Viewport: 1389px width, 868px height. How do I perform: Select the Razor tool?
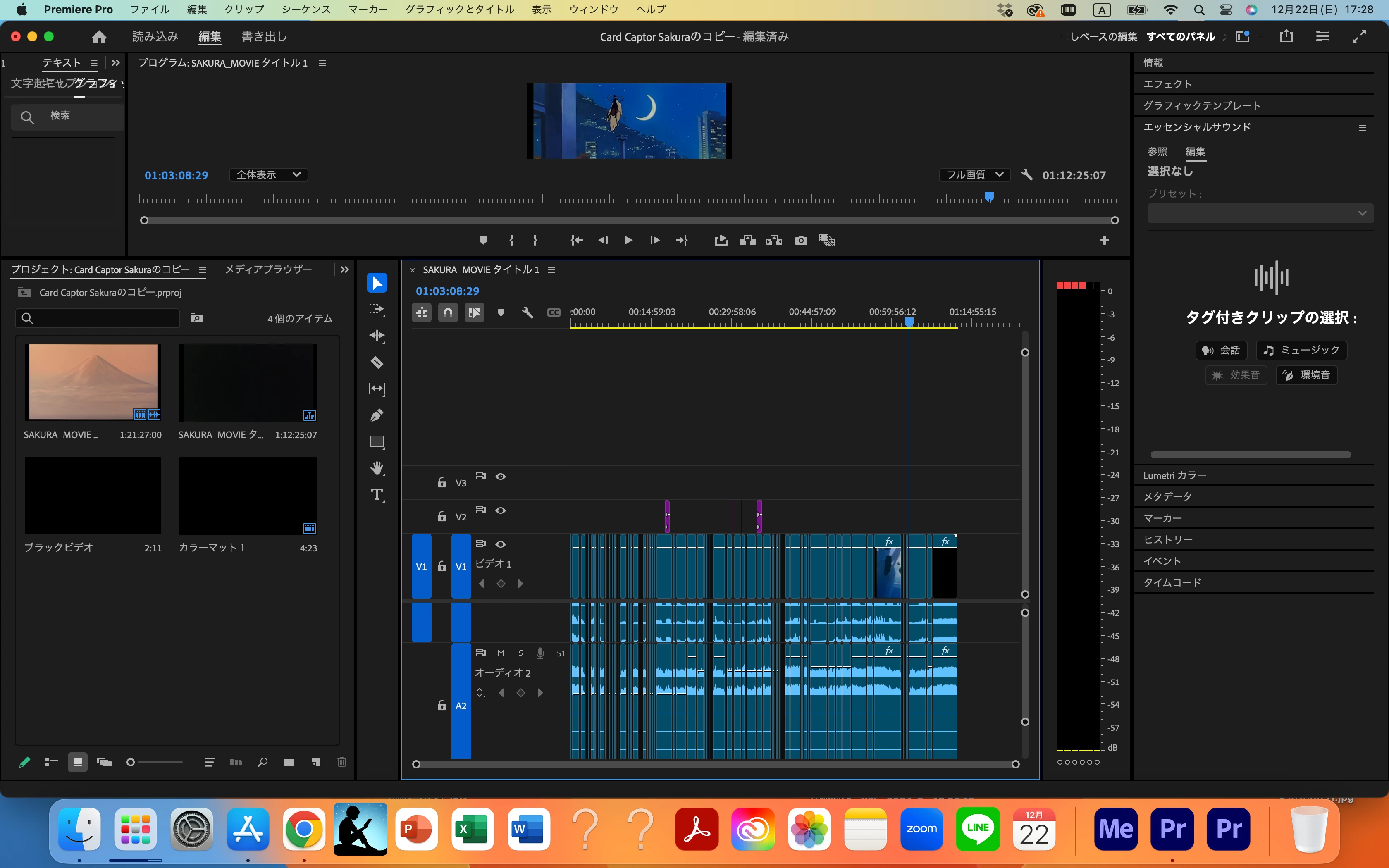point(377,362)
